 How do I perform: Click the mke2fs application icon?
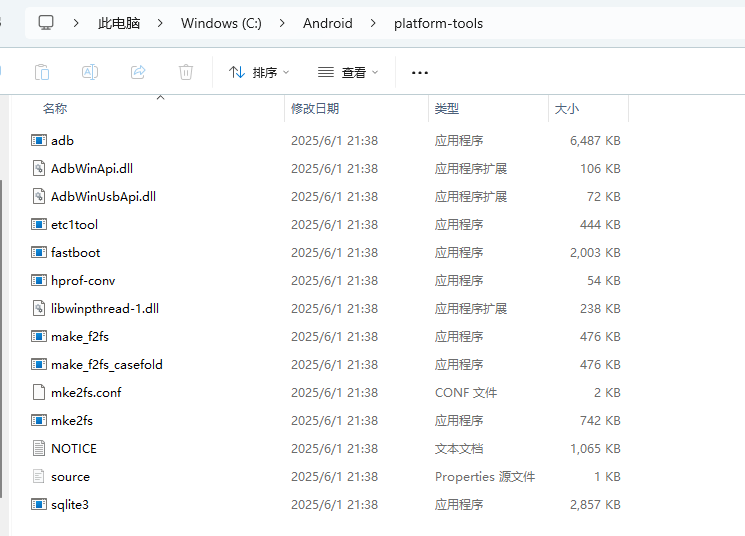[x=39, y=421]
